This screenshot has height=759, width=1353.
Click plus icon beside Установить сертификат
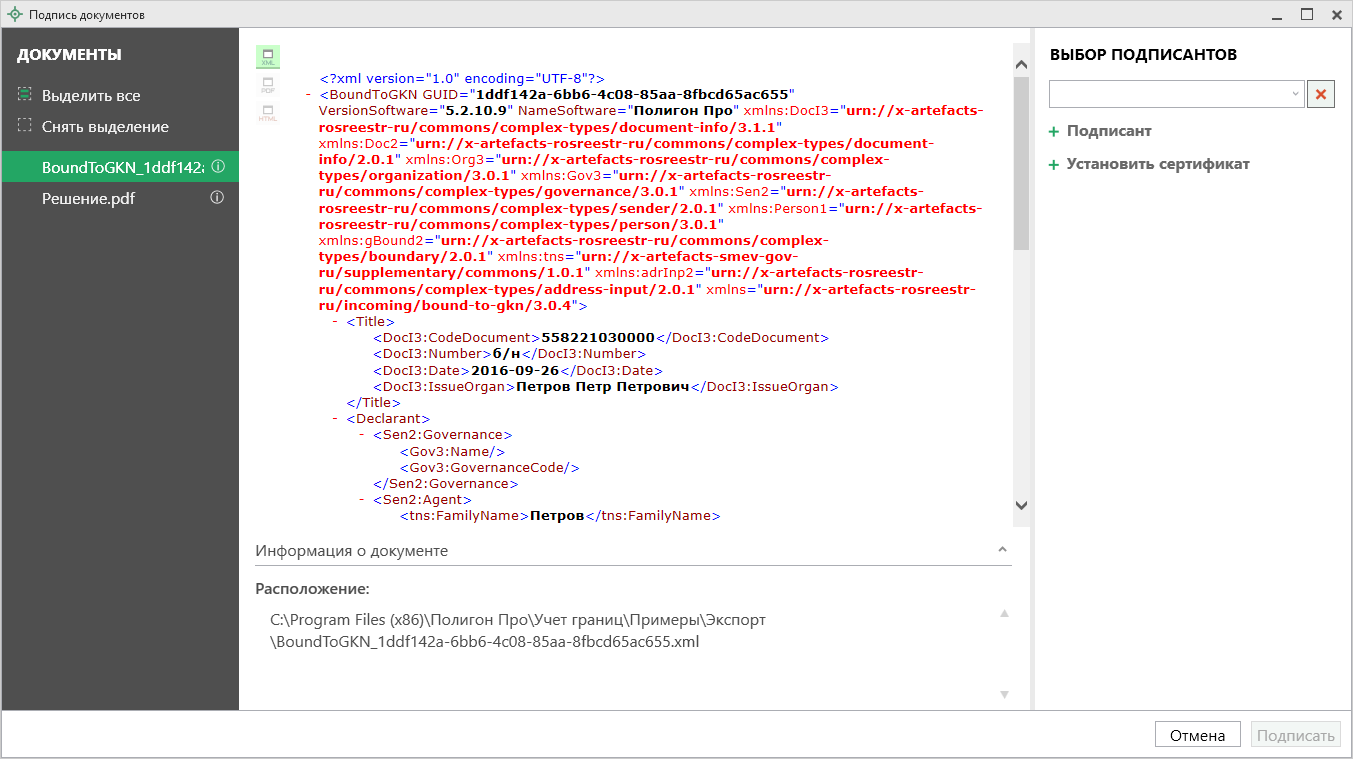(1053, 165)
